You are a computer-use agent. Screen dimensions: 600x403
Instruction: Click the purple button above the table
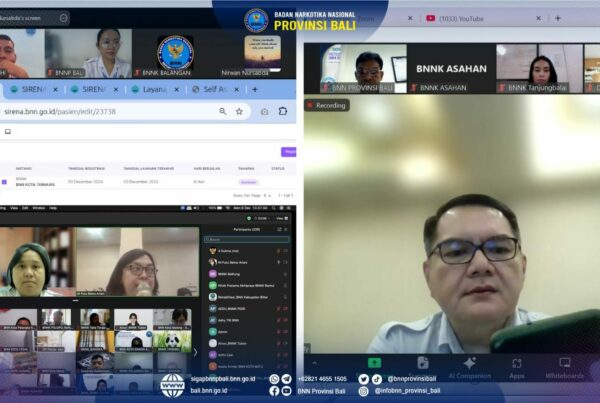click(289, 152)
